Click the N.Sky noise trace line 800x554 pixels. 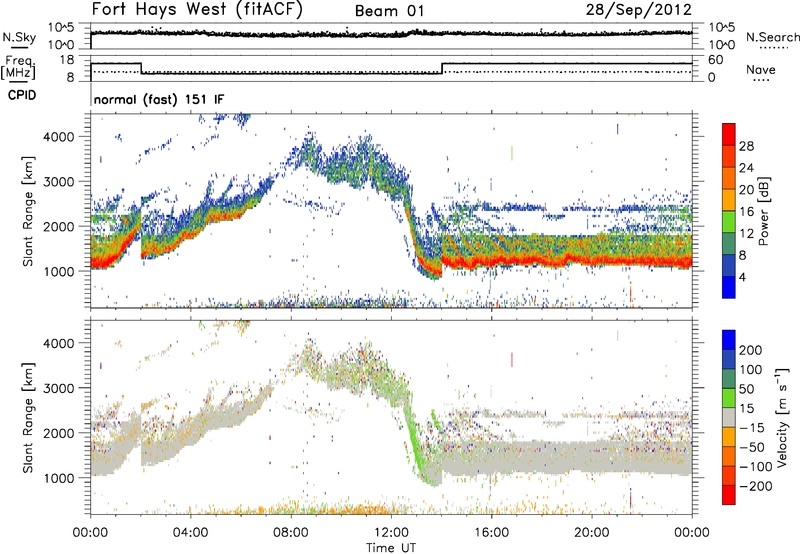[x=391, y=34]
